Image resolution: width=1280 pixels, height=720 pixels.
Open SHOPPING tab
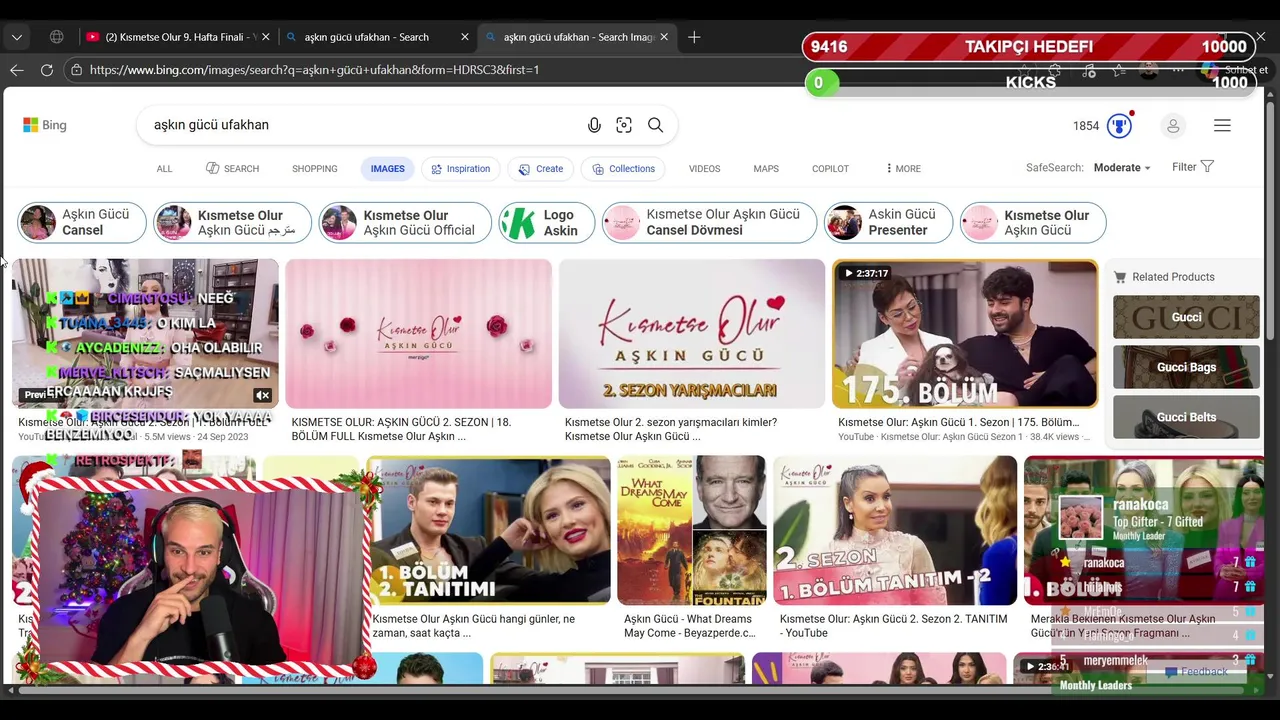tap(315, 169)
